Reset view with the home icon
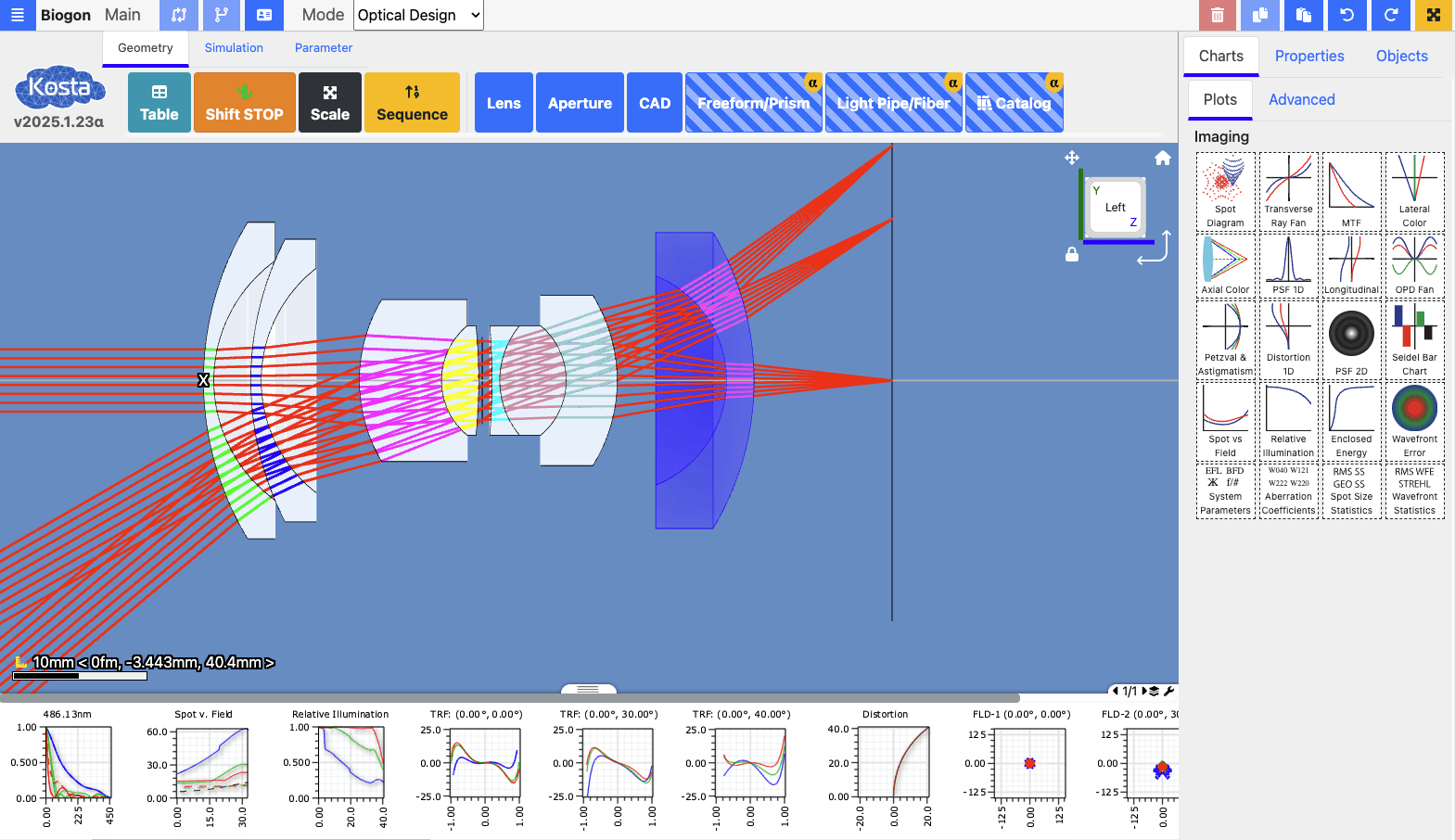The width and height of the screenshot is (1455, 840). (1162, 159)
